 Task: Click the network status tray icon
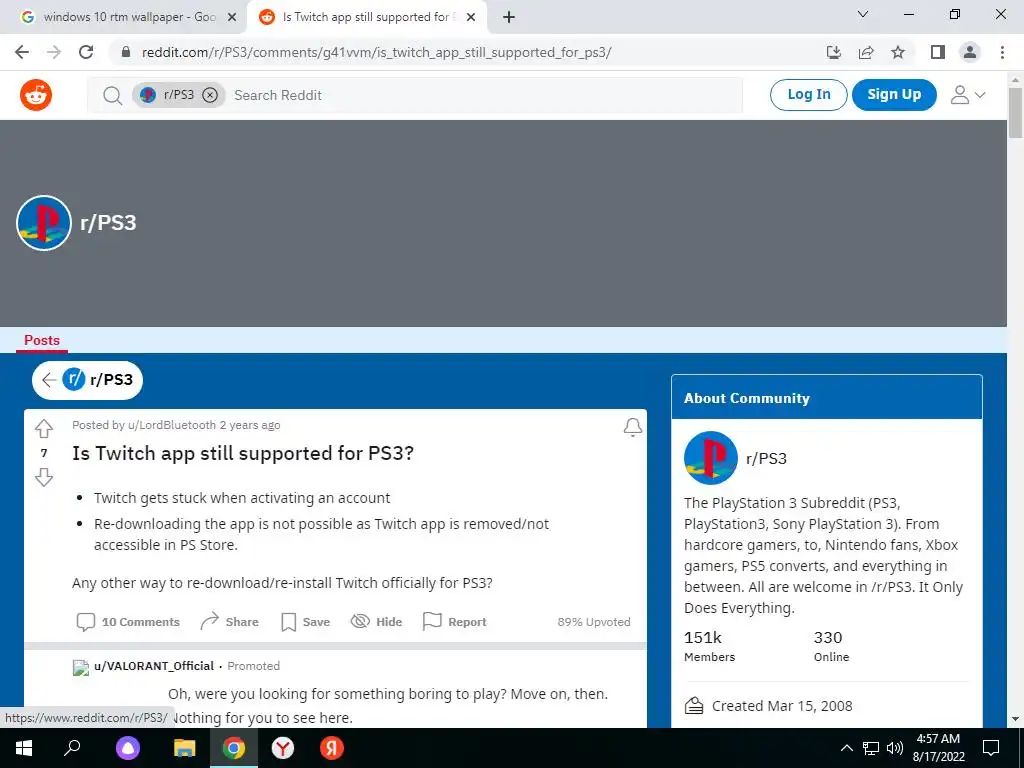pyautogui.click(x=871, y=748)
